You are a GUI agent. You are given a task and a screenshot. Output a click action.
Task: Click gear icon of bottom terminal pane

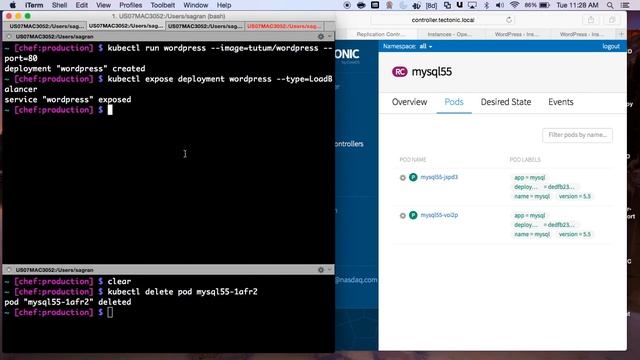coord(321,270)
